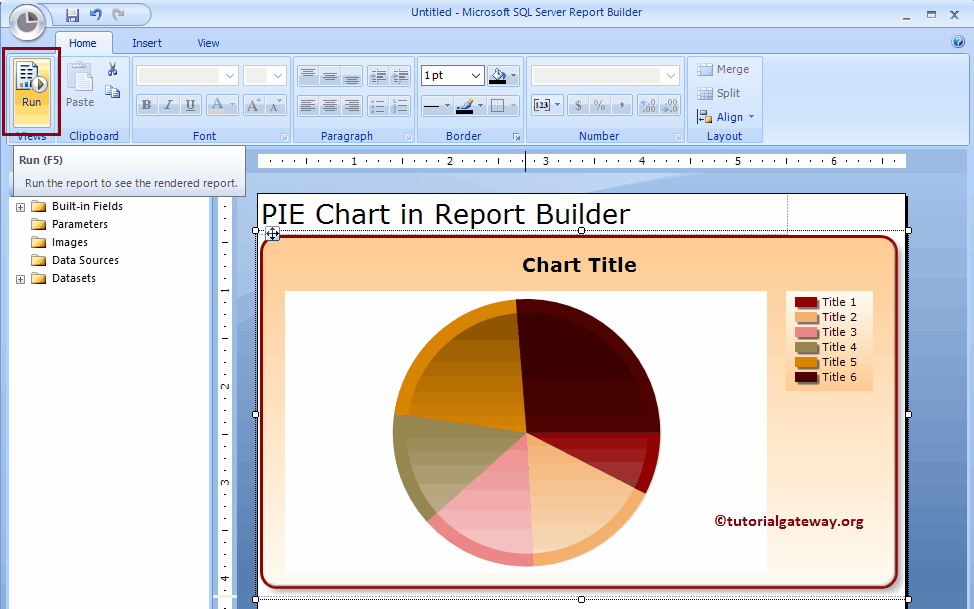The height and width of the screenshot is (609, 974).
Task: Open the number format combo box
Action: [605, 76]
